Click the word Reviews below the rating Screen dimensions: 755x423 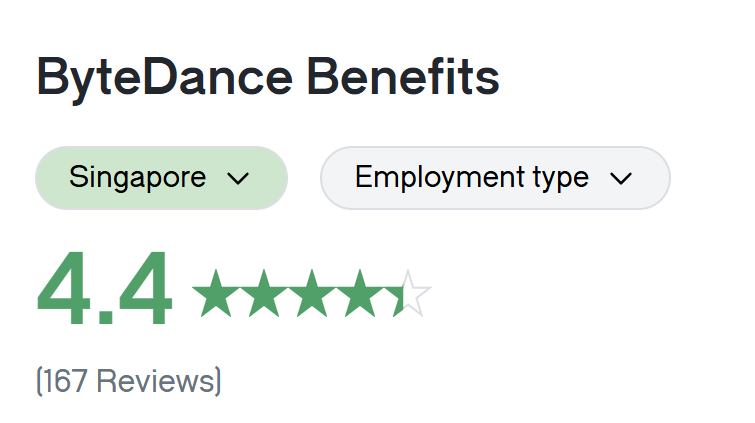[x=156, y=381]
